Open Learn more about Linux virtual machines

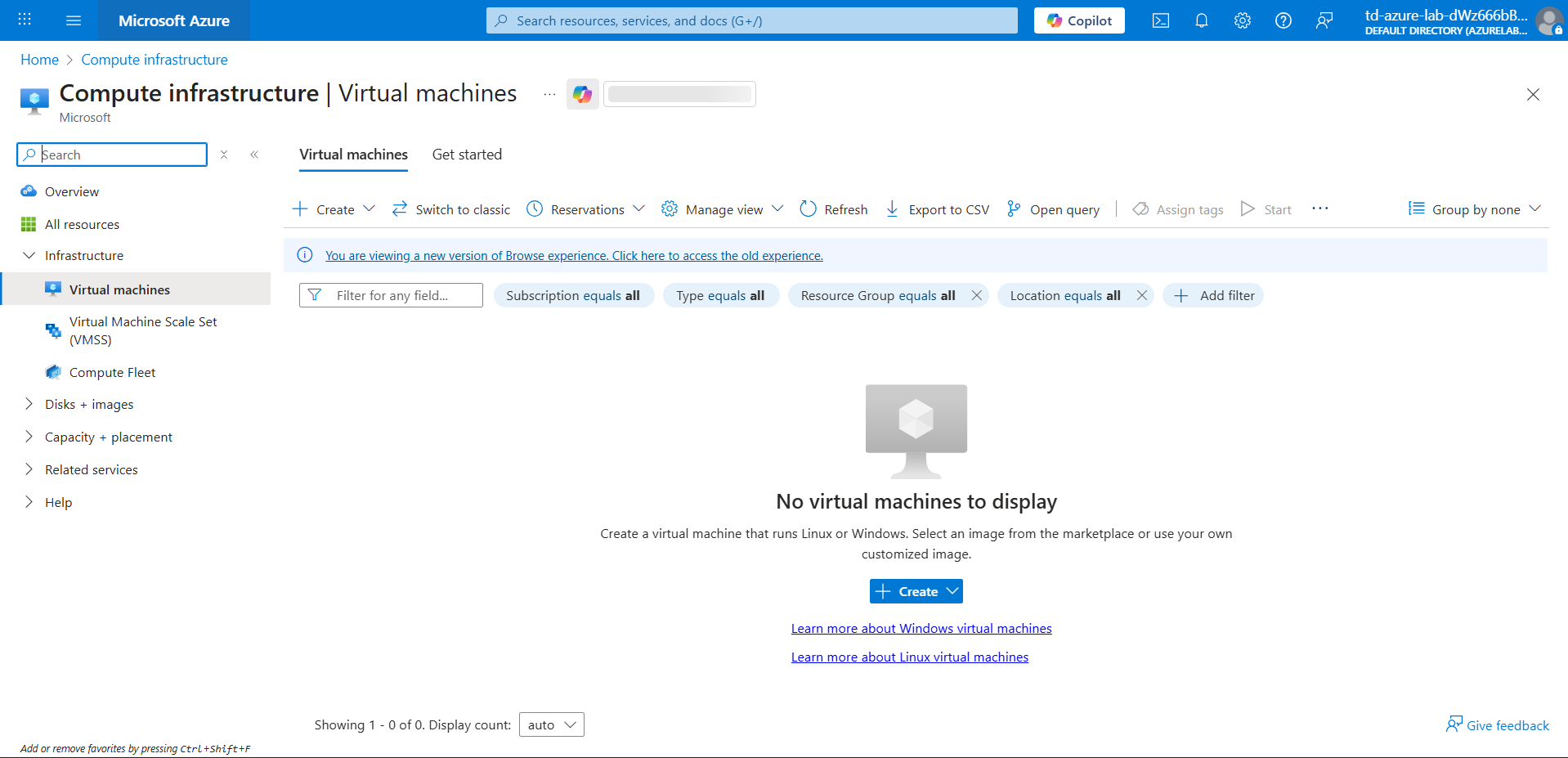909,657
